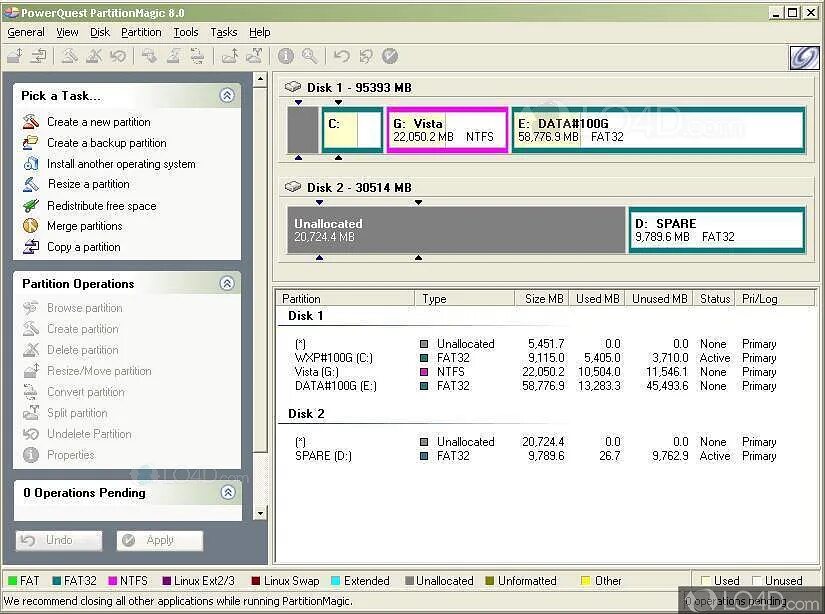Click the Undo last change toolbar icon
This screenshot has height=614, width=825.
(342, 56)
